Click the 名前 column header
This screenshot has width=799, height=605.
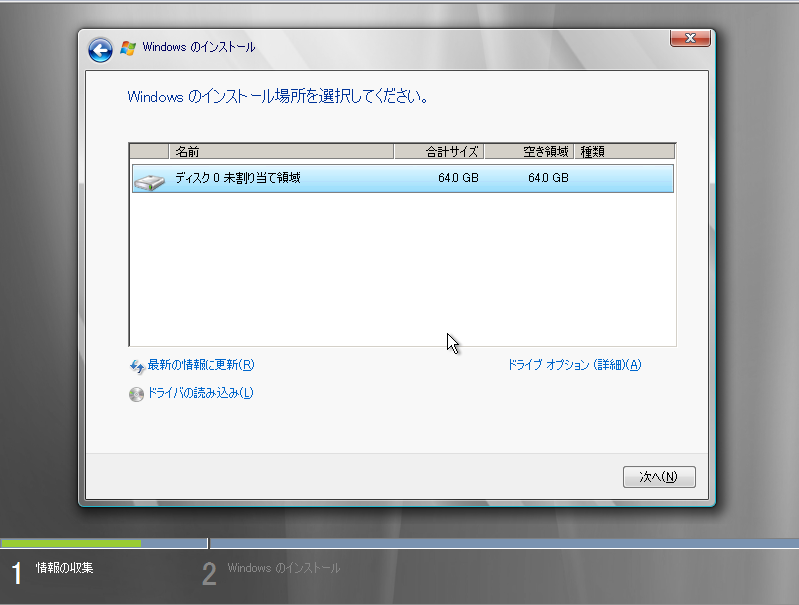281,151
